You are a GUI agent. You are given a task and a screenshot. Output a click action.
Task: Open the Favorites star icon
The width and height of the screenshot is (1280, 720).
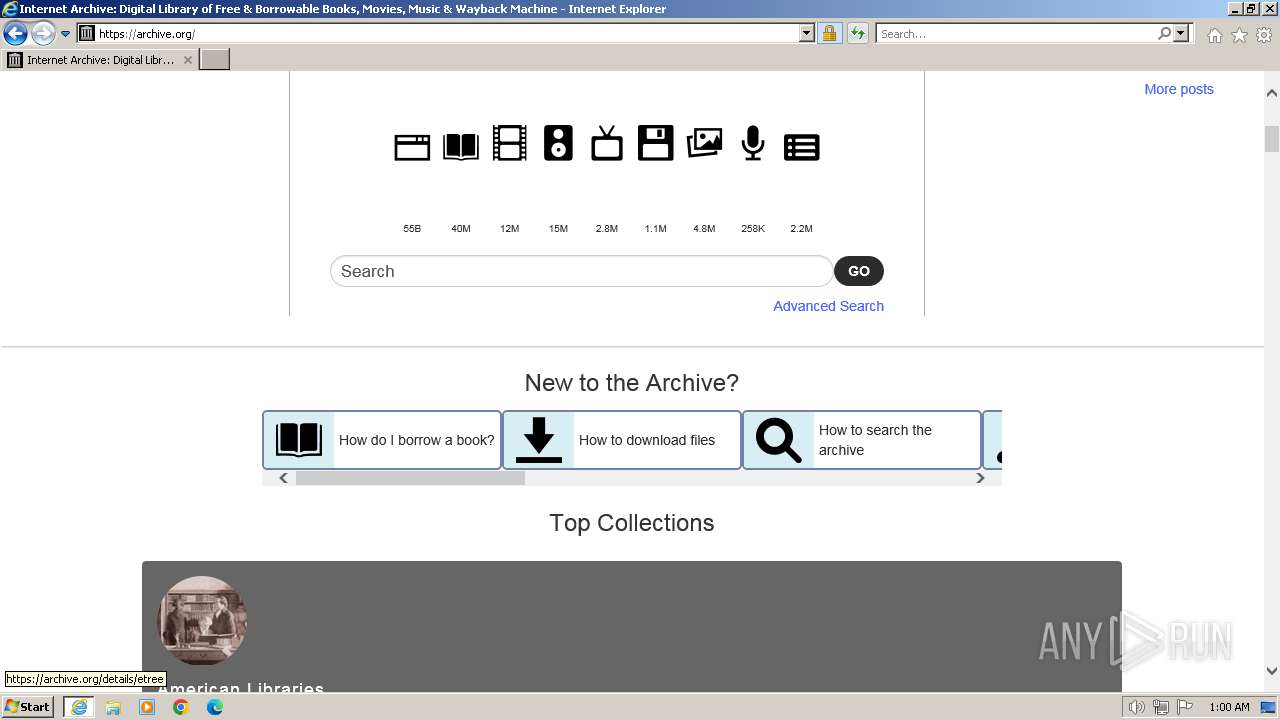(x=1239, y=35)
